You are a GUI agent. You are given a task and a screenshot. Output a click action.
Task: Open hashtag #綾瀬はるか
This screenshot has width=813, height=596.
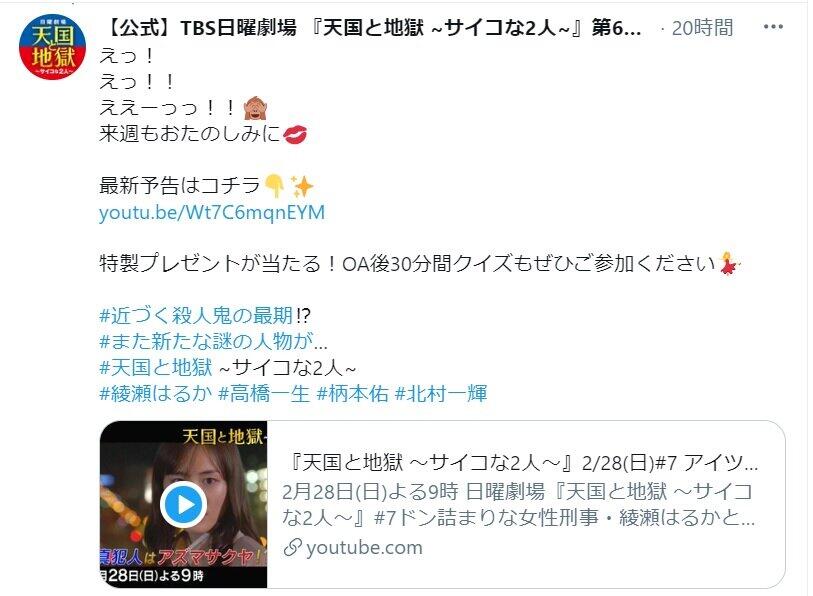[x=156, y=394]
